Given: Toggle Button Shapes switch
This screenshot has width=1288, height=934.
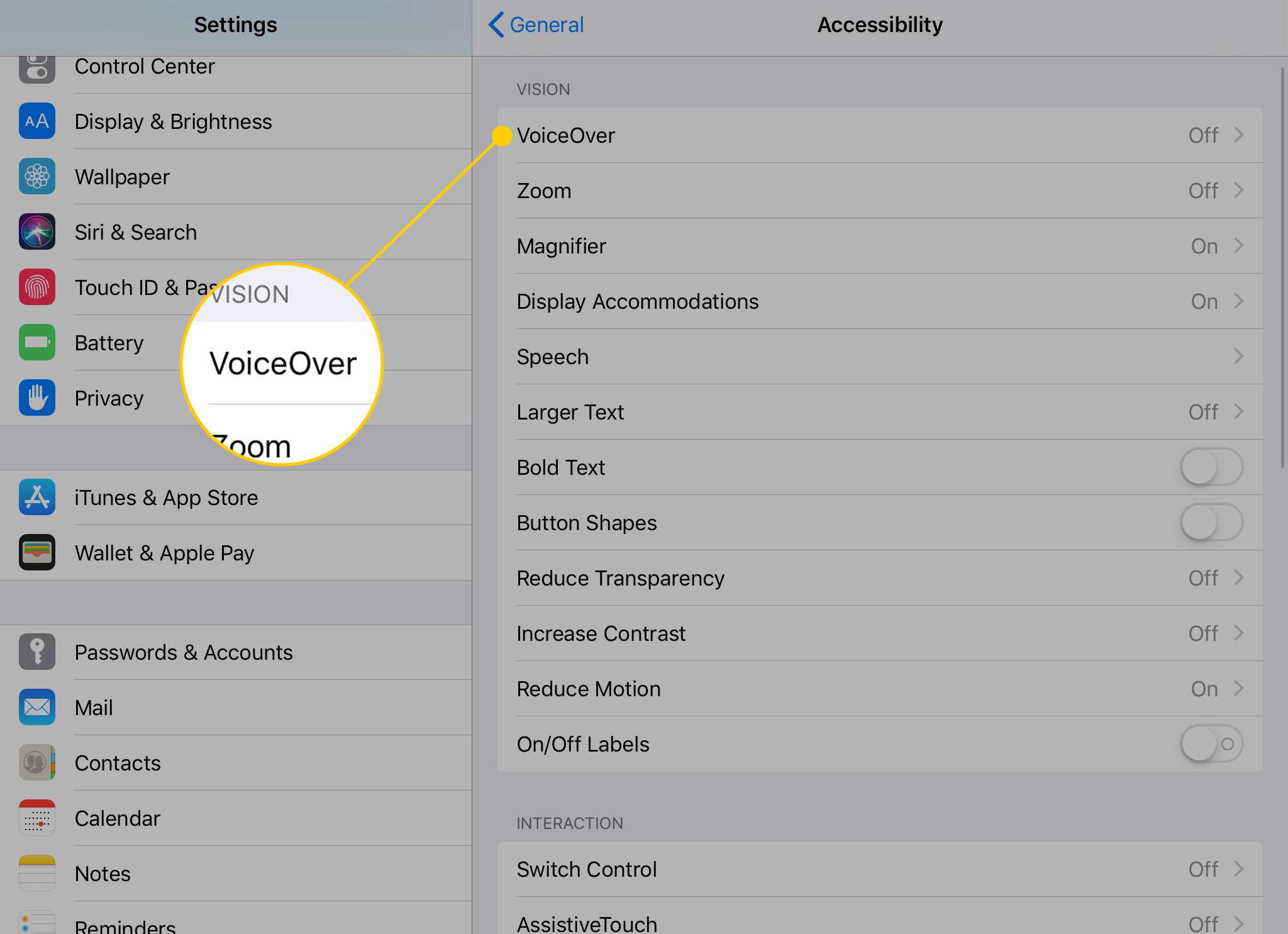Looking at the screenshot, I should point(1210,522).
